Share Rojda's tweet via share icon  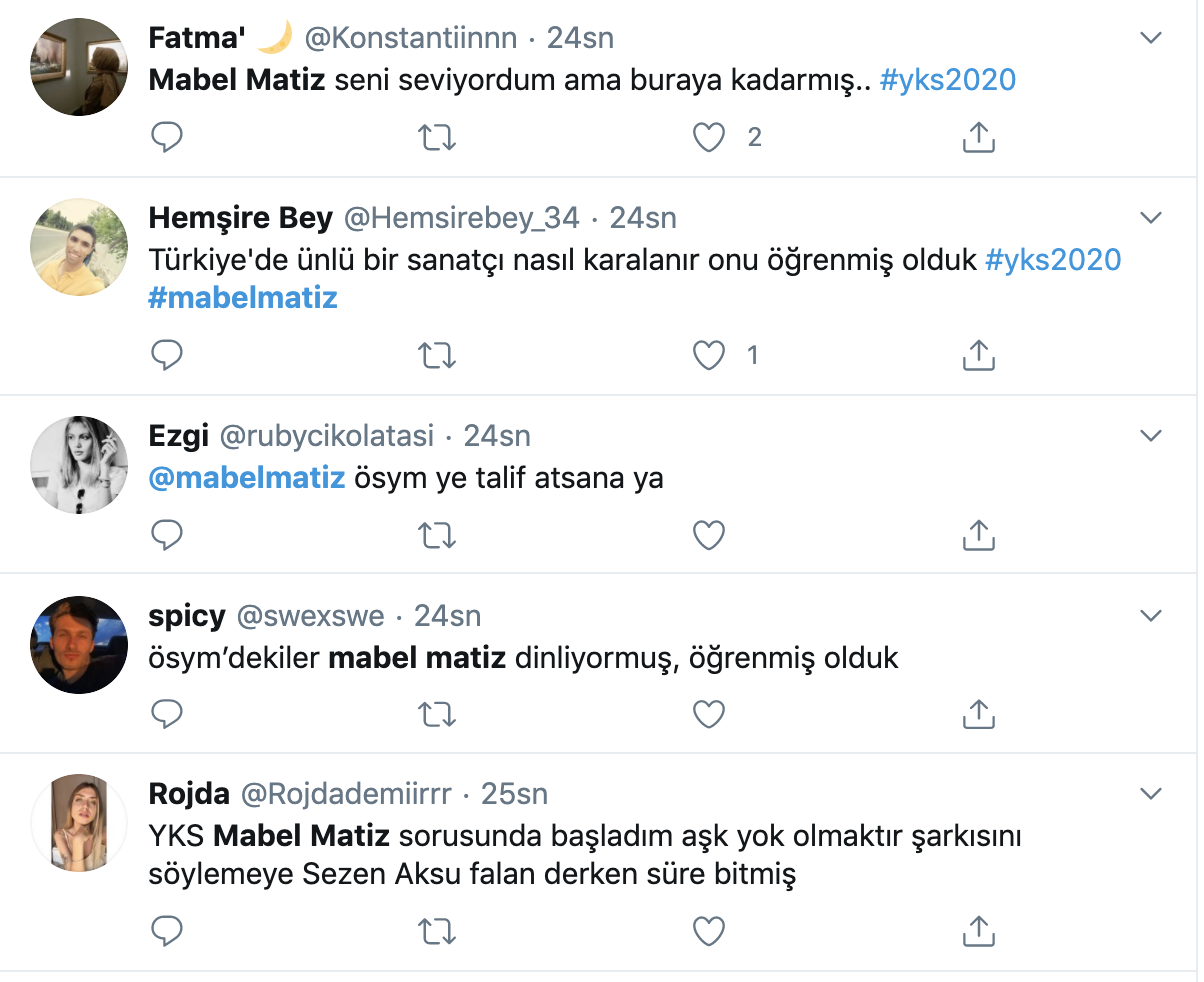coord(978,931)
